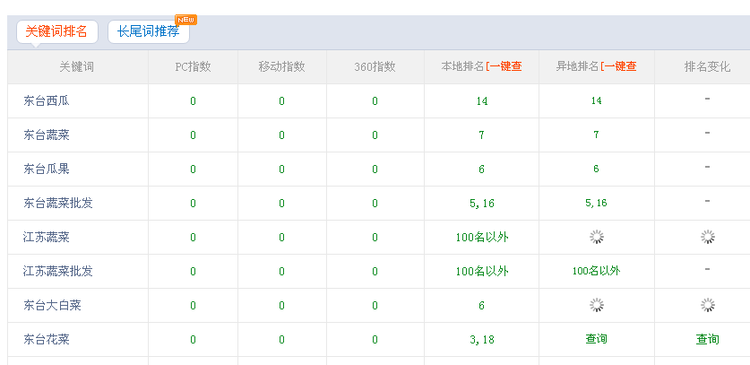Click local rank 100名以外 for 江苏蔬菜

click(x=482, y=237)
